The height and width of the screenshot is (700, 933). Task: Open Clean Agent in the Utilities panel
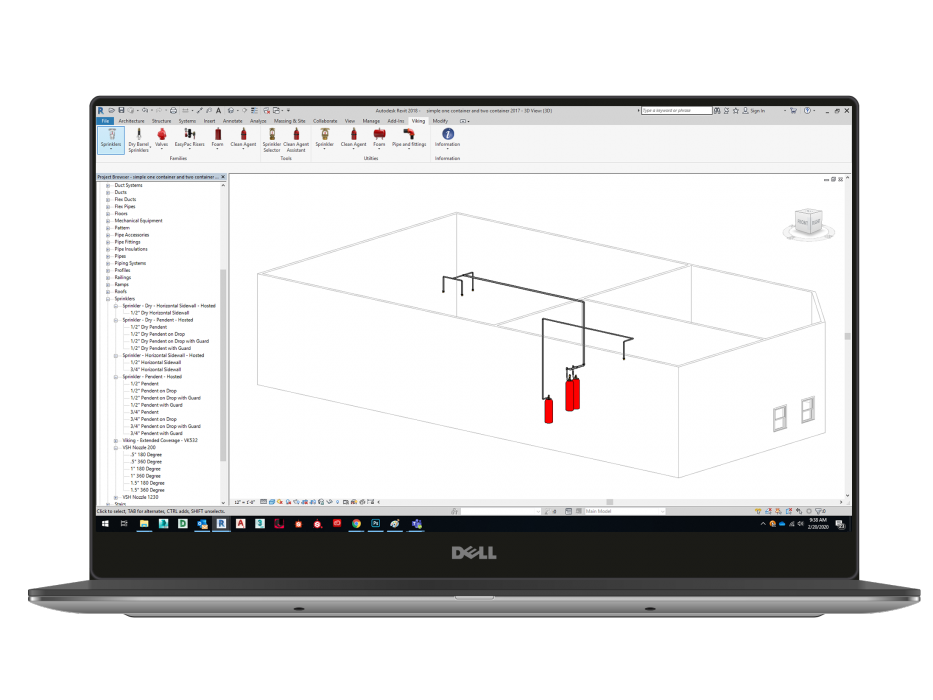[x=353, y=138]
